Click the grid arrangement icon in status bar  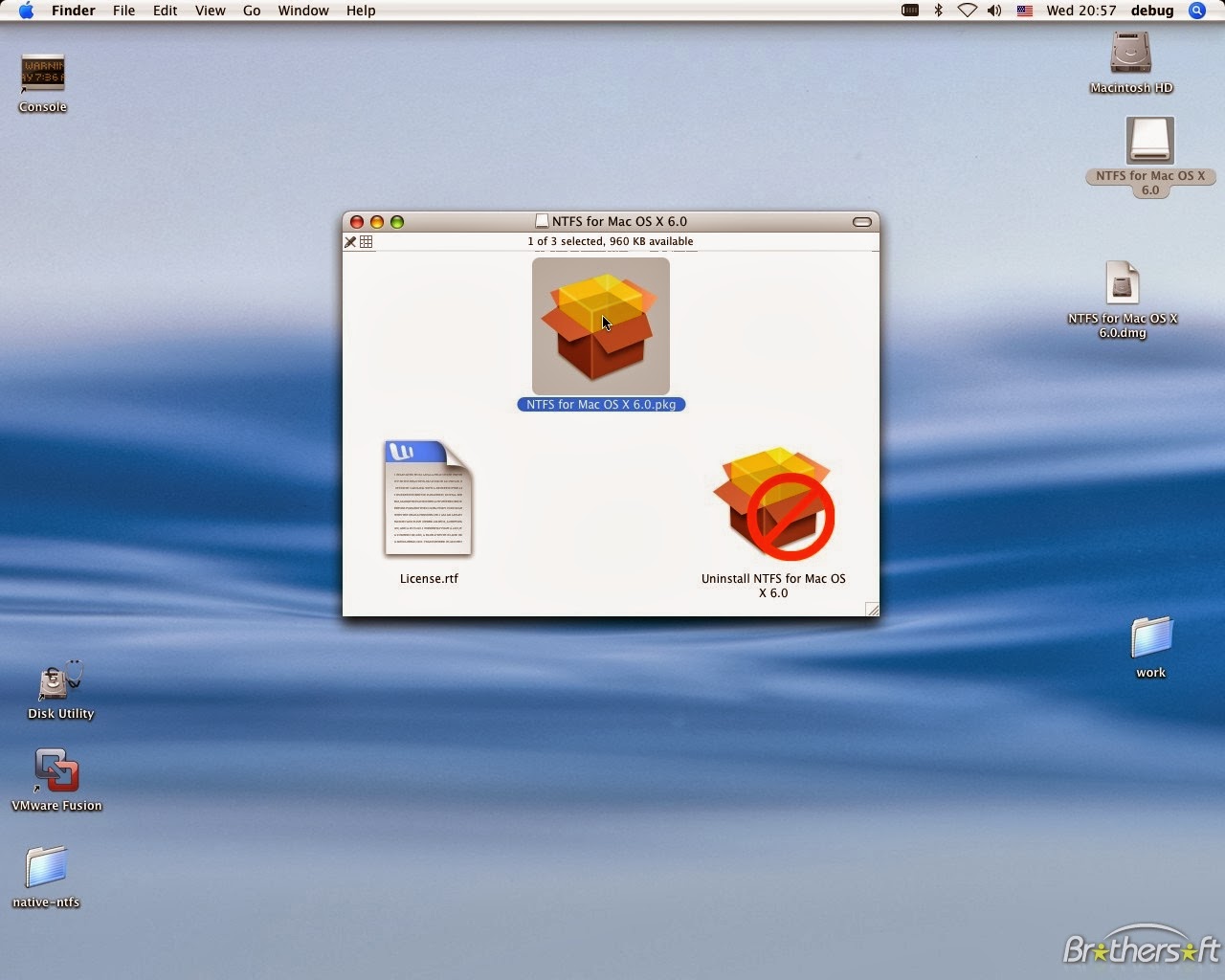(367, 242)
